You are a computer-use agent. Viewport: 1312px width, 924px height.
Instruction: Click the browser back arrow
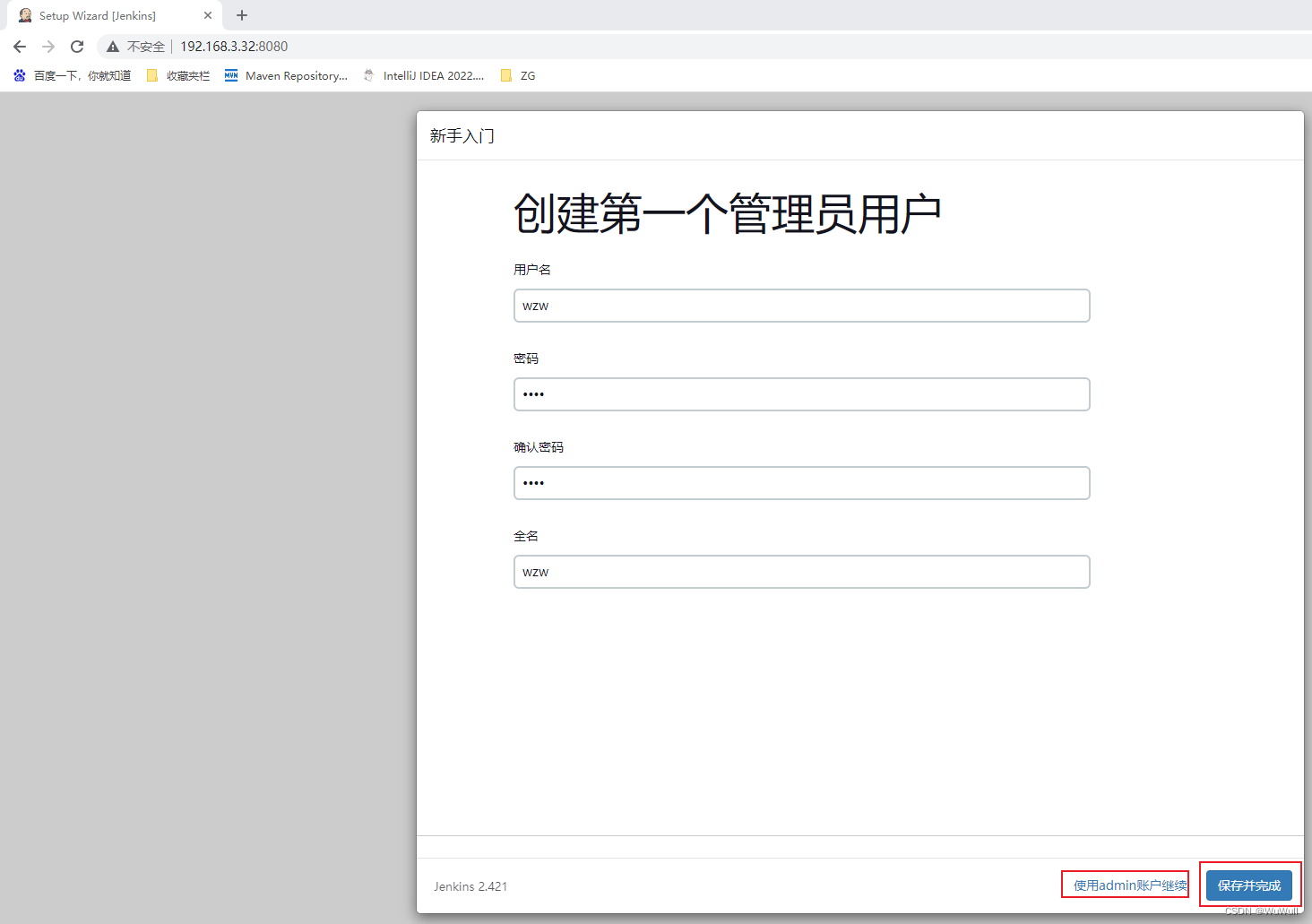tap(20, 47)
